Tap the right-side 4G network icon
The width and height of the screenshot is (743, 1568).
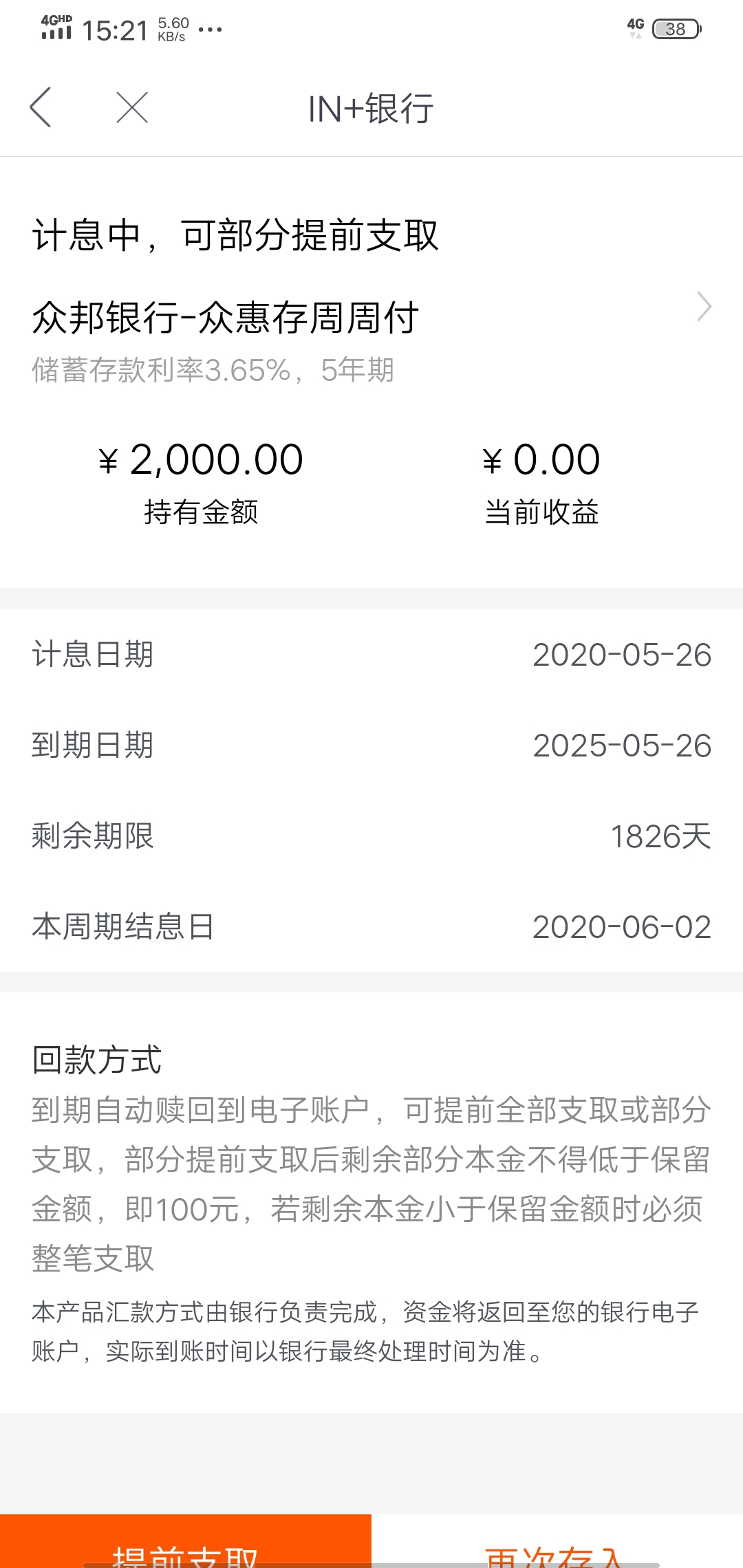(636, 28)
